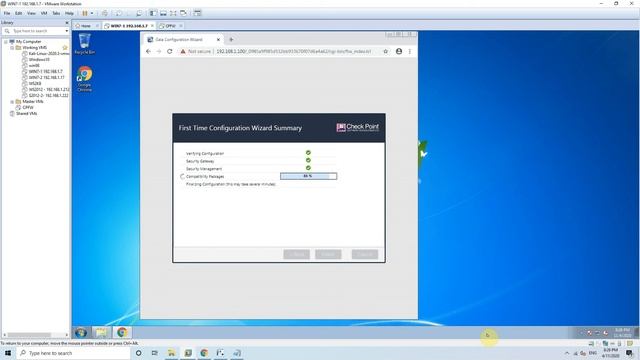Click the favorite star beside Working VMS
Image resolution: width=640 pixels, height=360 pixels.
(65, 48)
